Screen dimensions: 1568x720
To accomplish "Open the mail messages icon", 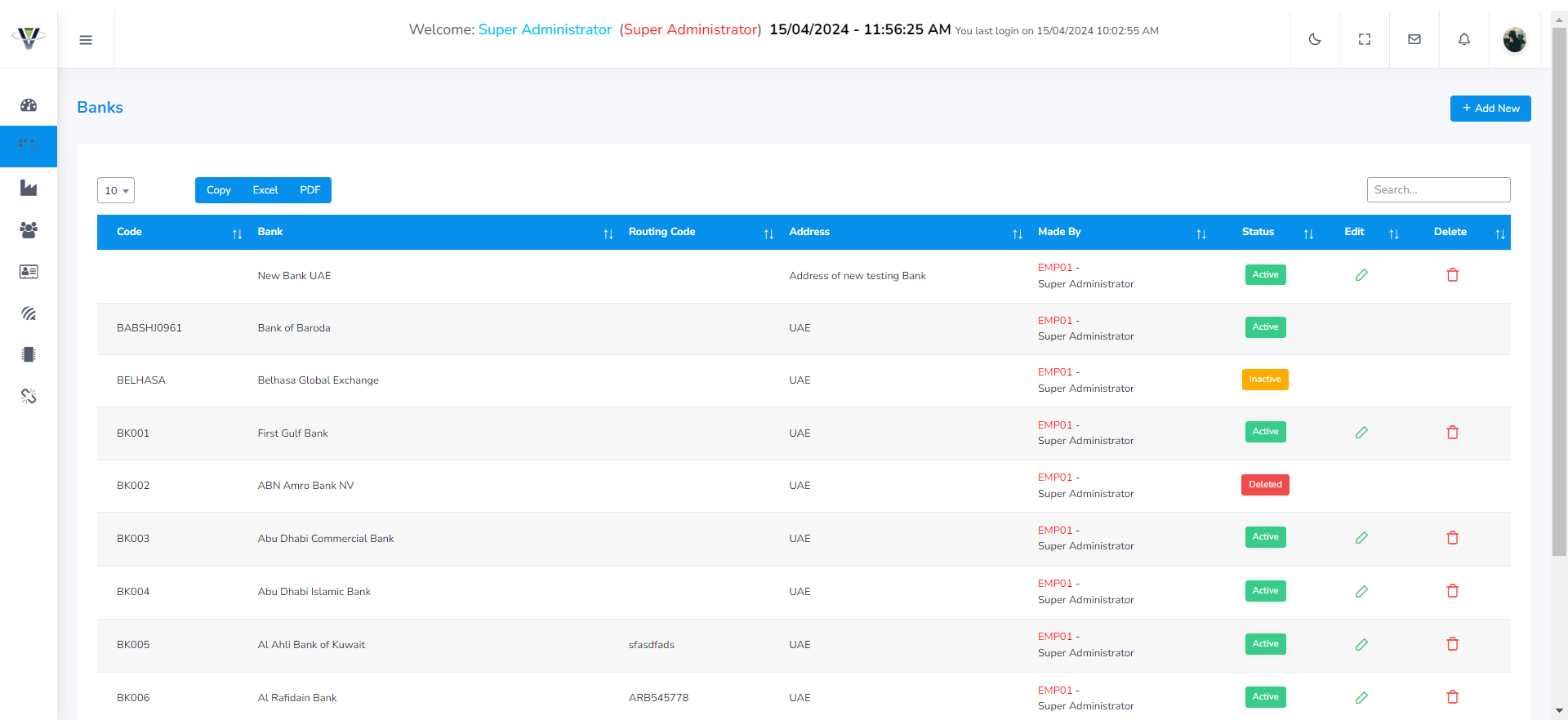I will tap(1414, 39).
